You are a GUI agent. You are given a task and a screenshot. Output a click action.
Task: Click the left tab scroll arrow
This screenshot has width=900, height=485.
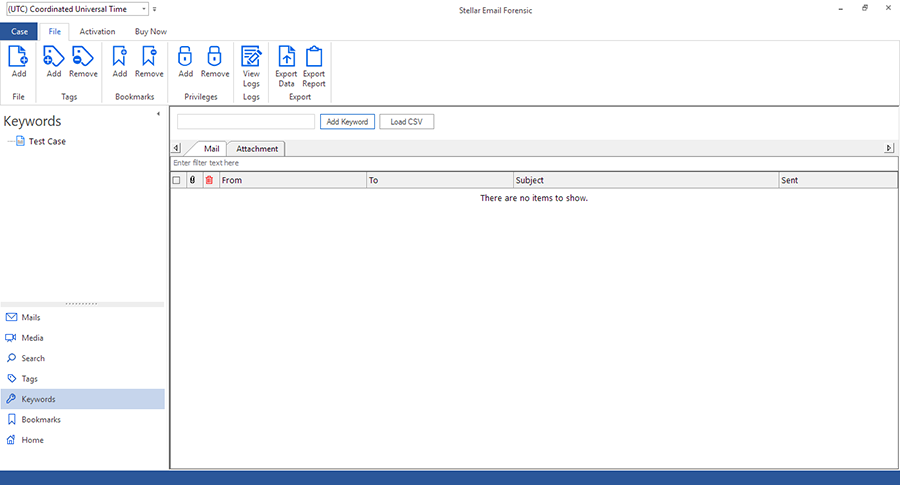[176, 148]
